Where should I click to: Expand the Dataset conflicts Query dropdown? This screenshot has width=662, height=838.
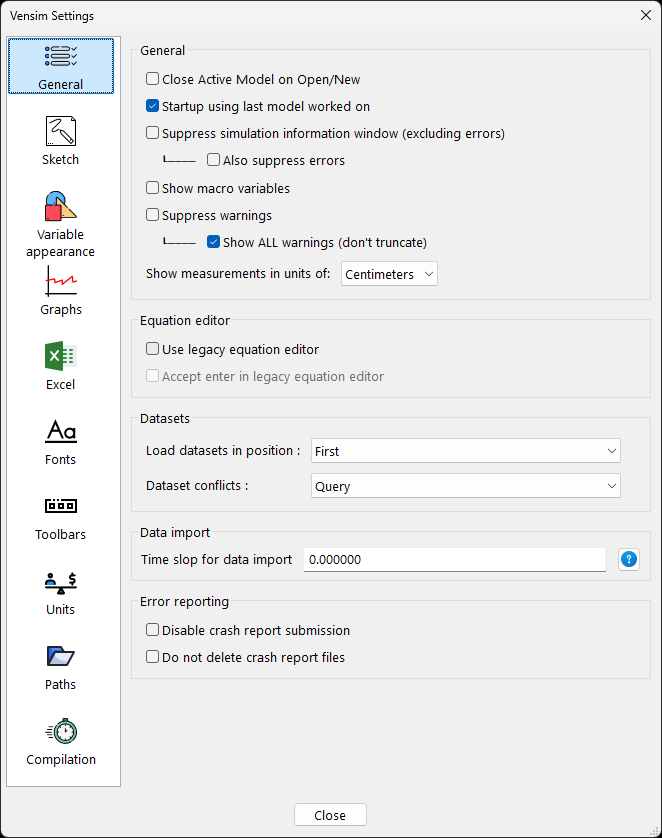pos(466,486)
